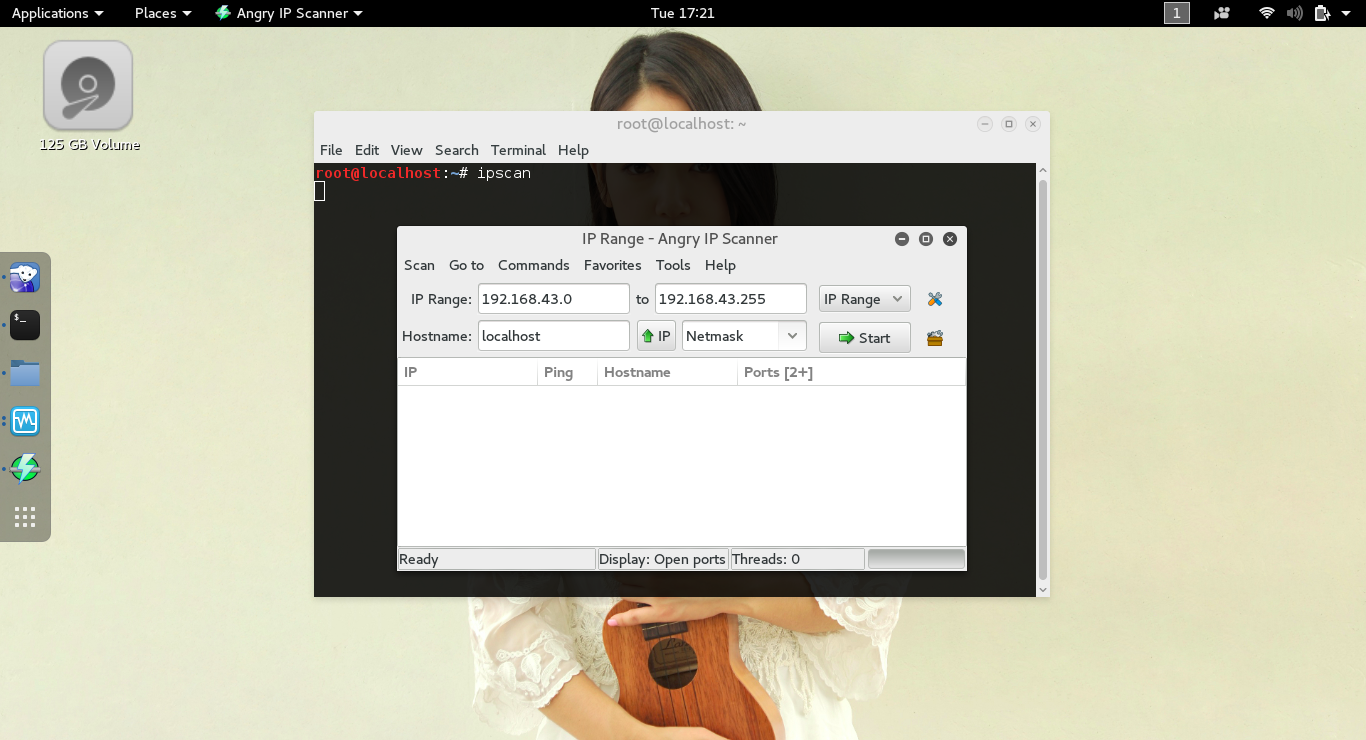The height and width of the screenshot is (740, 1366).
Task: Select the 125 GB Volume desktop icon
Action: pyautogui.click(x=89, y=97)
